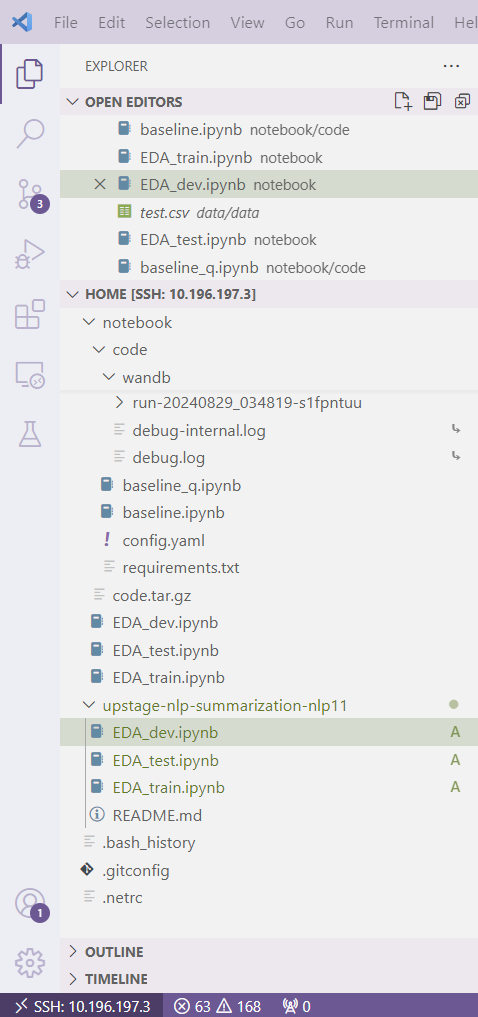Open baseline_q.ipynb in code folder
This screenshot has height=1017, width=478.
coord(269,485)
